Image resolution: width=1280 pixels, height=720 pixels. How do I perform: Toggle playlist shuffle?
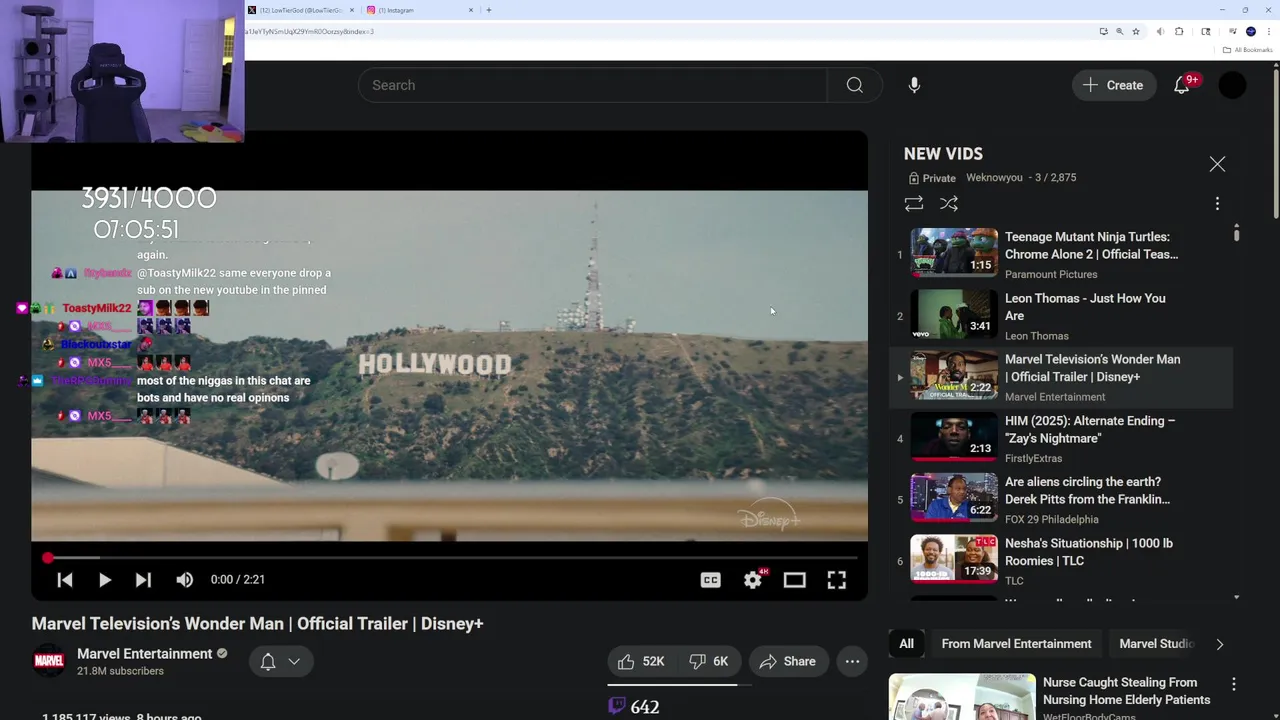coord(949,203)
